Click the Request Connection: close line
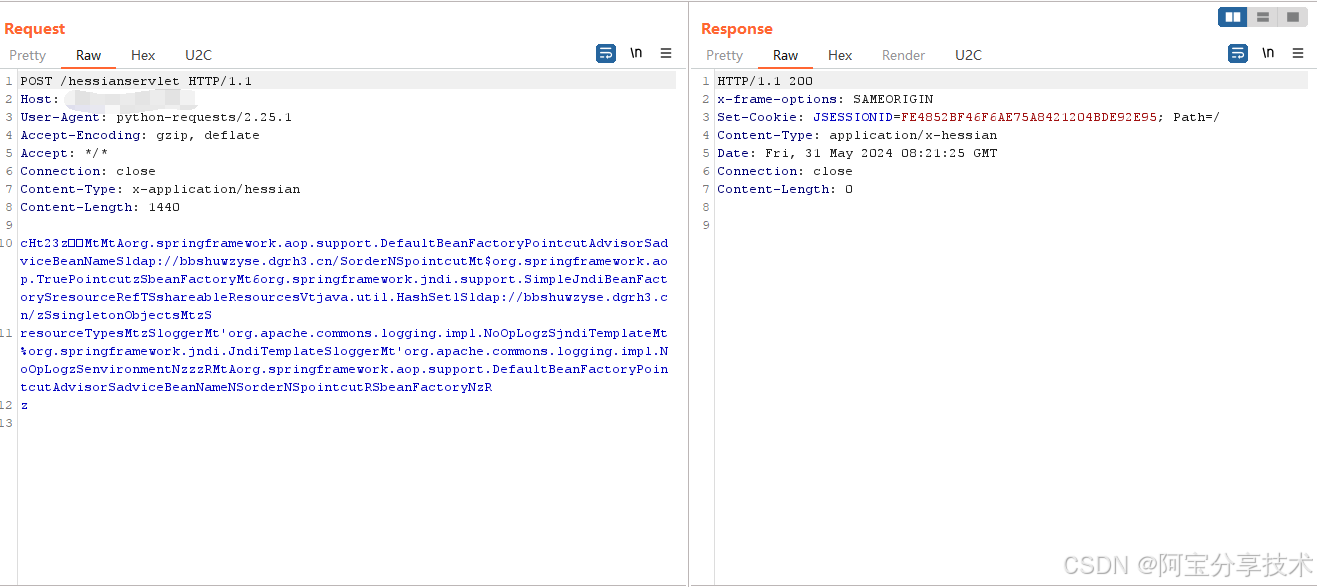Viewport: 1317px width, 587px height. tap(88, 171)
